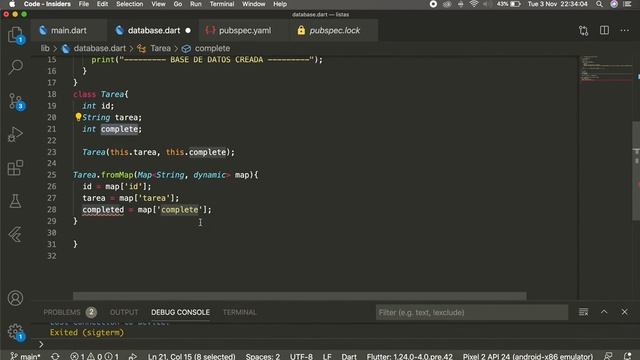Viewport: 640px width, 360px height.
Task: Switch to the pubspec.lock tab
Action: click(x=334, y=31)
